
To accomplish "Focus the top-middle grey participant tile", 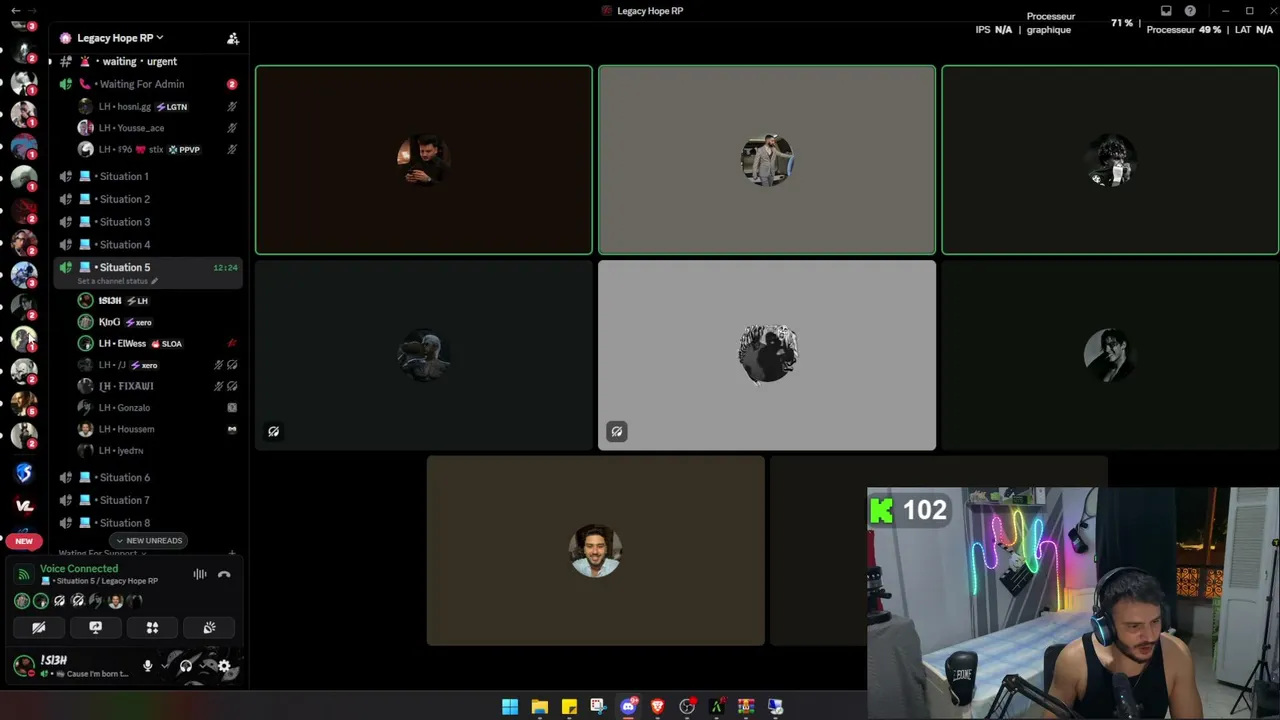I will coord(767,160).
